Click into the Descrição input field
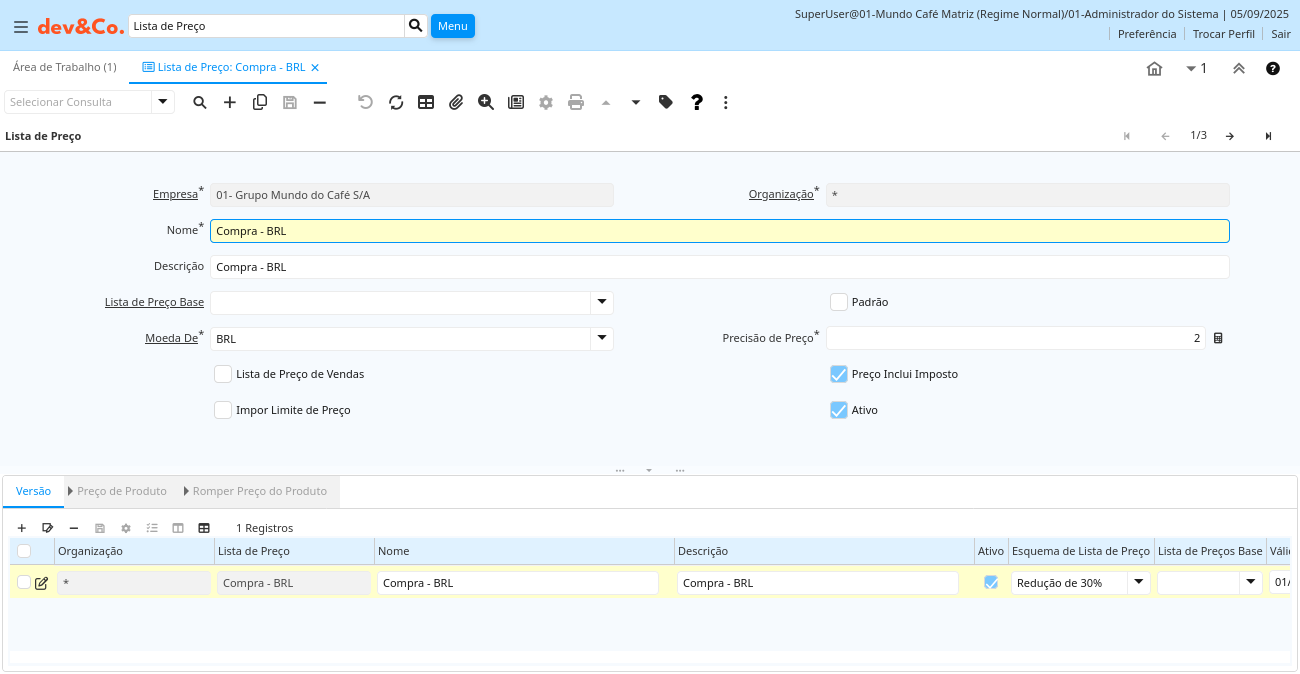The height and width of the screenshot is (674, 1300). 718,267
